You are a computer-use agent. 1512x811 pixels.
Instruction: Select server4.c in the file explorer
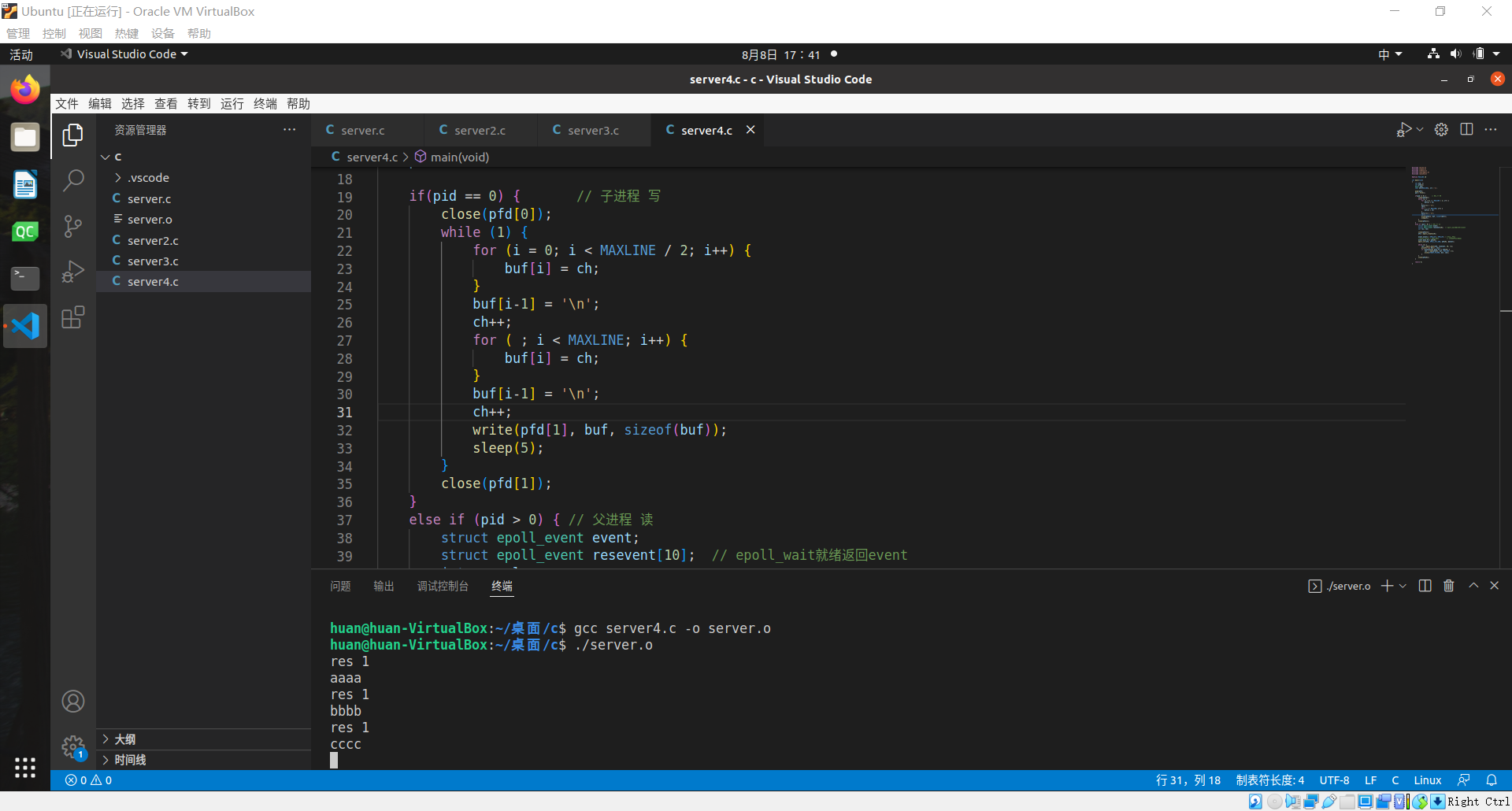(204, 281)
